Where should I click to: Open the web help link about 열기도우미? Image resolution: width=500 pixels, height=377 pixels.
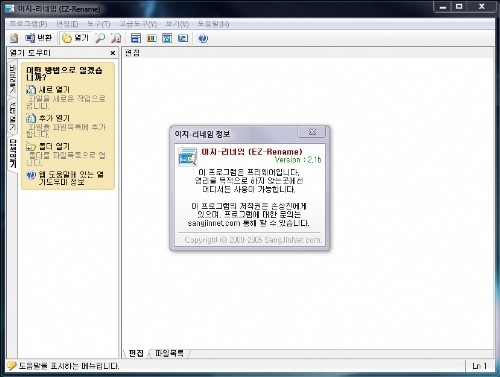71,178
